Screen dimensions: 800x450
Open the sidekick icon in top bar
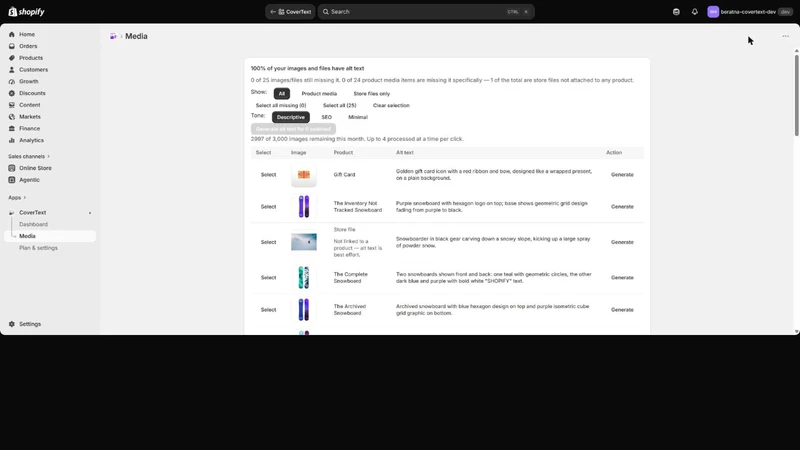click(676, 12)
